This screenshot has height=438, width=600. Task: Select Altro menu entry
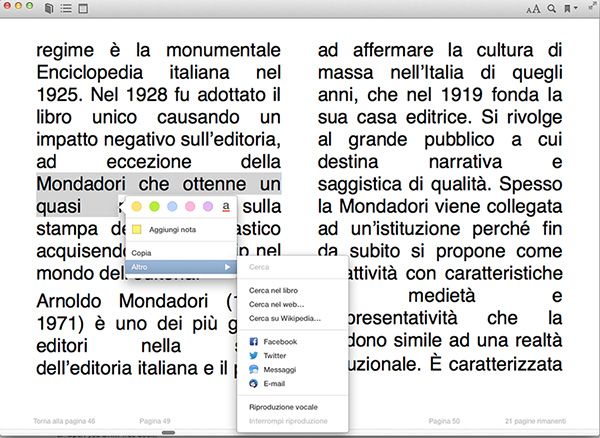(x=181, y=267)
